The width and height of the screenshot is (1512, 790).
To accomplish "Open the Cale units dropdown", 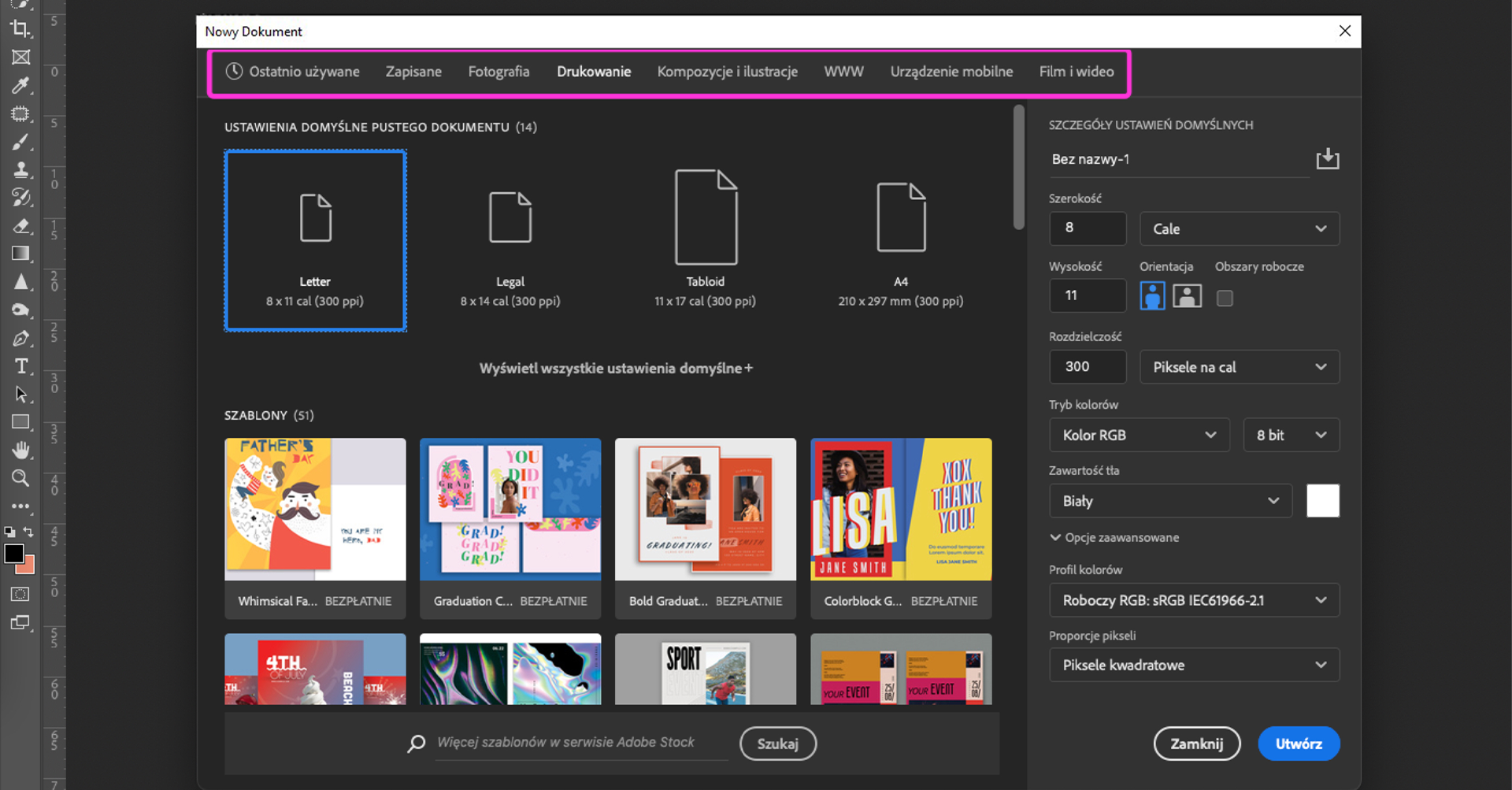I will [x=1239, y=229].
